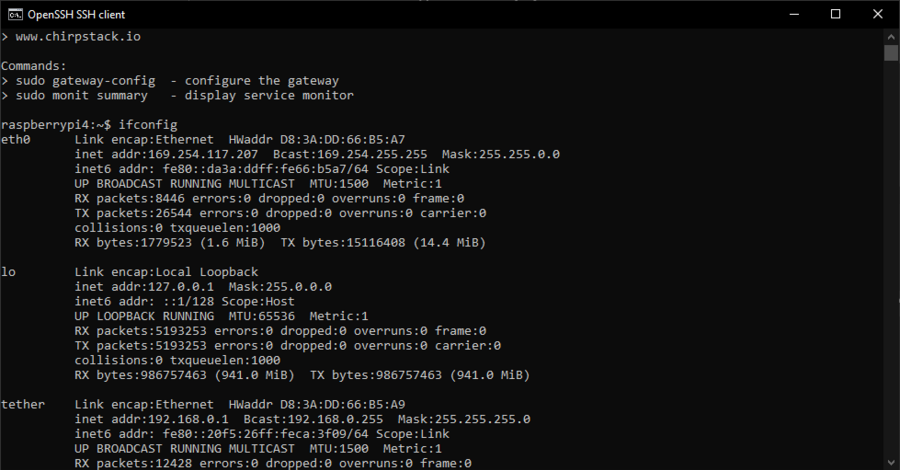Click the eth0 interface name
900x470 pixels.
pyautogui.click(x=15, y=139)
